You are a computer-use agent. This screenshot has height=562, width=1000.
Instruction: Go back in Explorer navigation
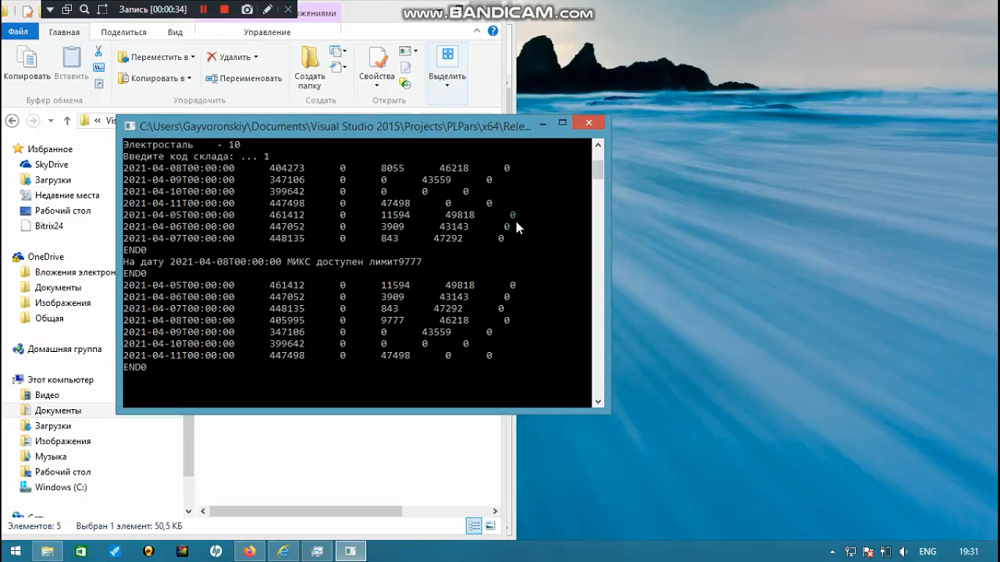click(12, 121)
